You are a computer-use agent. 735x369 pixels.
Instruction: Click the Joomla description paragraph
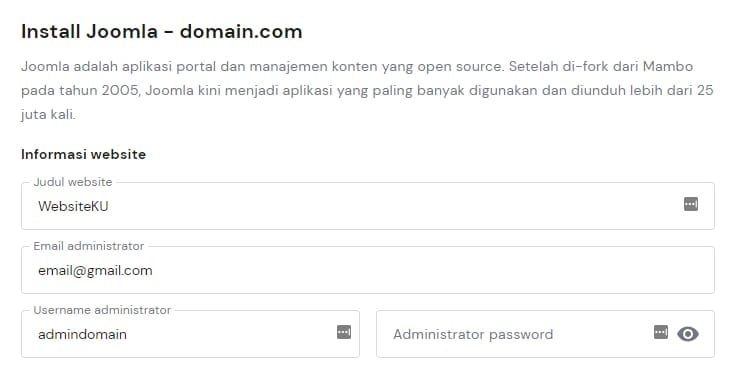pyautogui.click(x=368, y=90)
